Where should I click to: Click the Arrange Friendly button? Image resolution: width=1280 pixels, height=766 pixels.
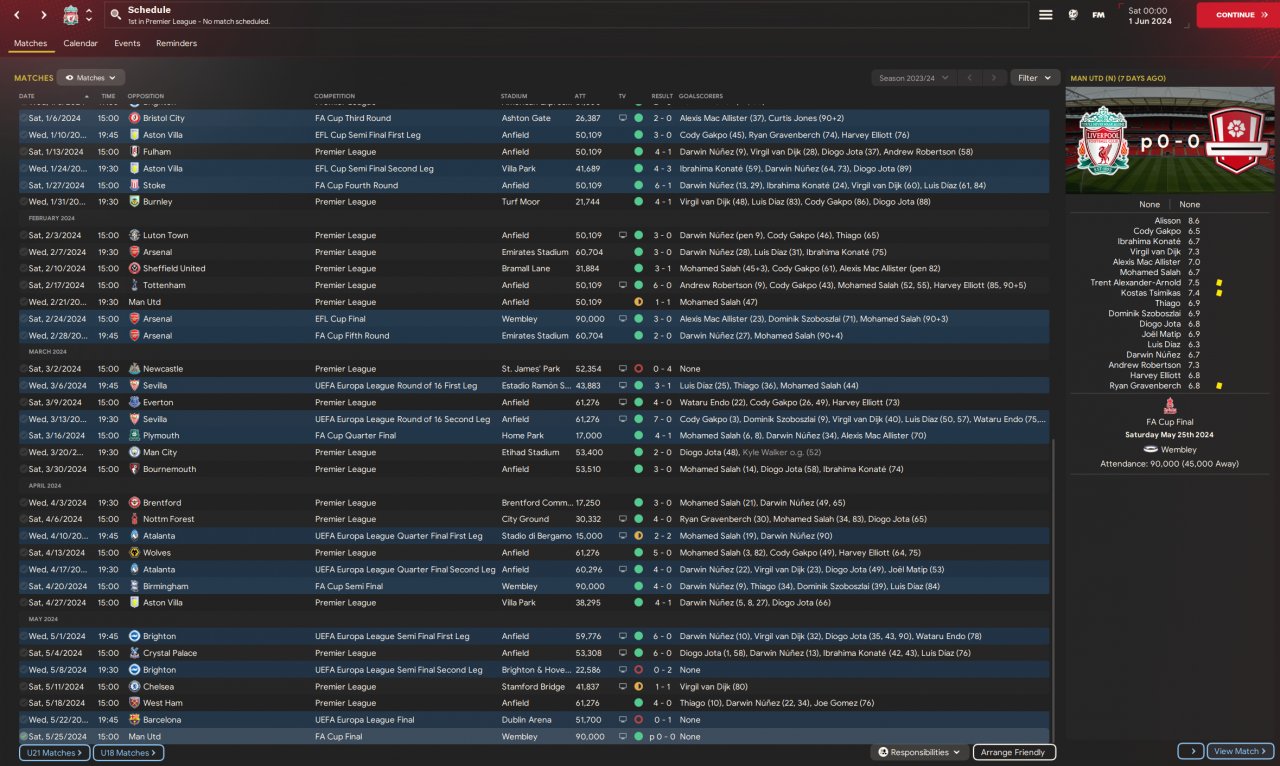pos(1014,752)
